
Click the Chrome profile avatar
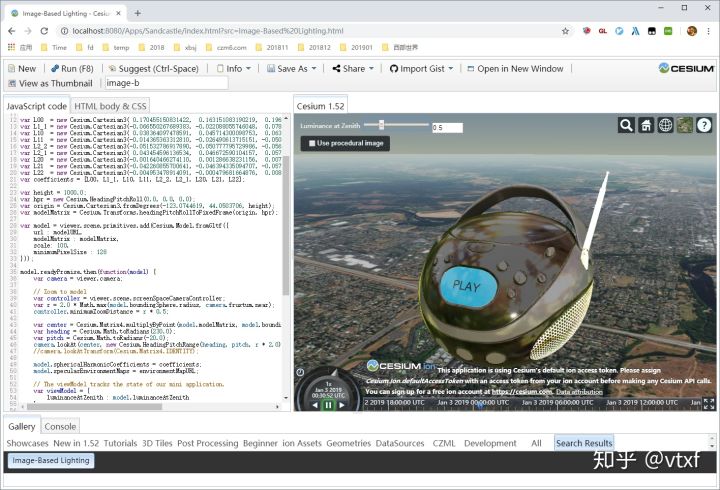coord(692,31)
